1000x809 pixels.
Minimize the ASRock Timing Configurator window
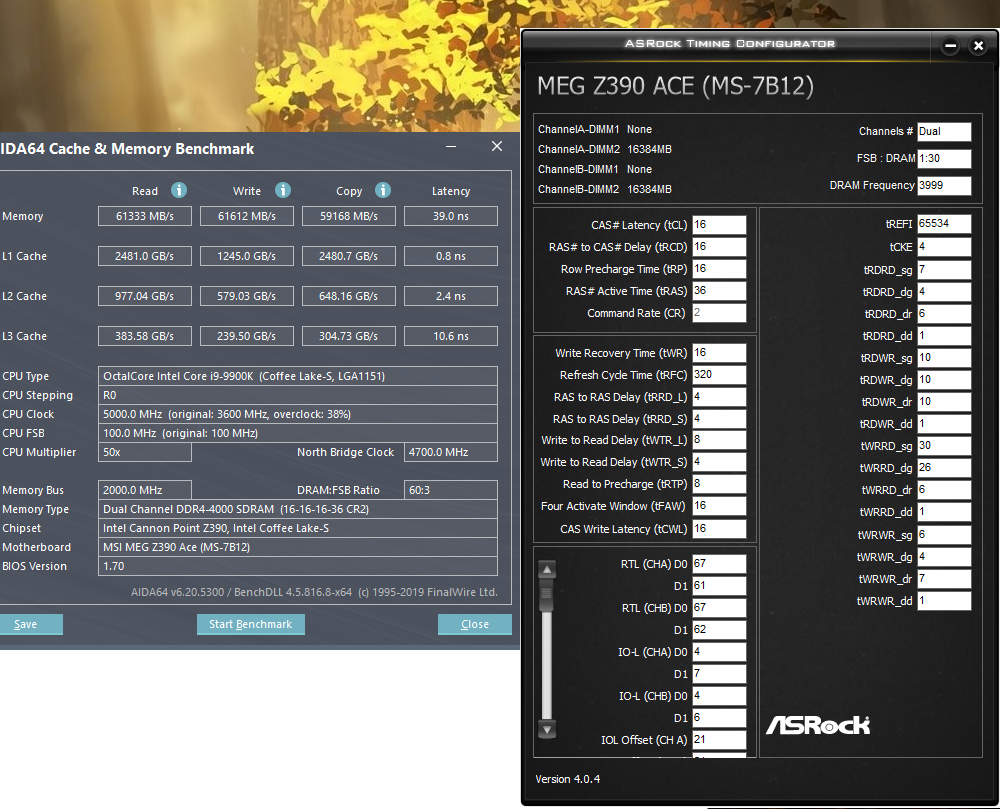pyautogui.click(x=950, y=46)
